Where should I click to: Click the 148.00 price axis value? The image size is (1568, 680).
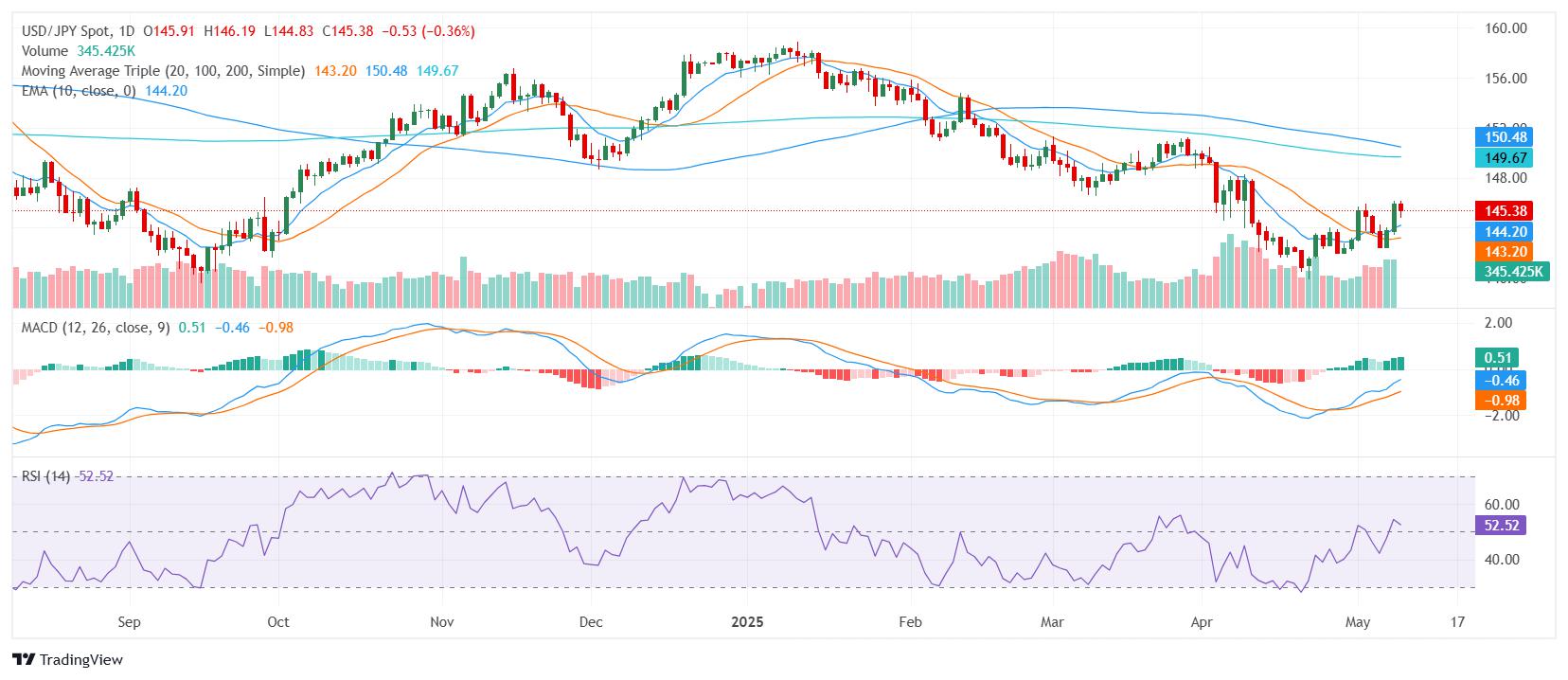pos(1506,178)
